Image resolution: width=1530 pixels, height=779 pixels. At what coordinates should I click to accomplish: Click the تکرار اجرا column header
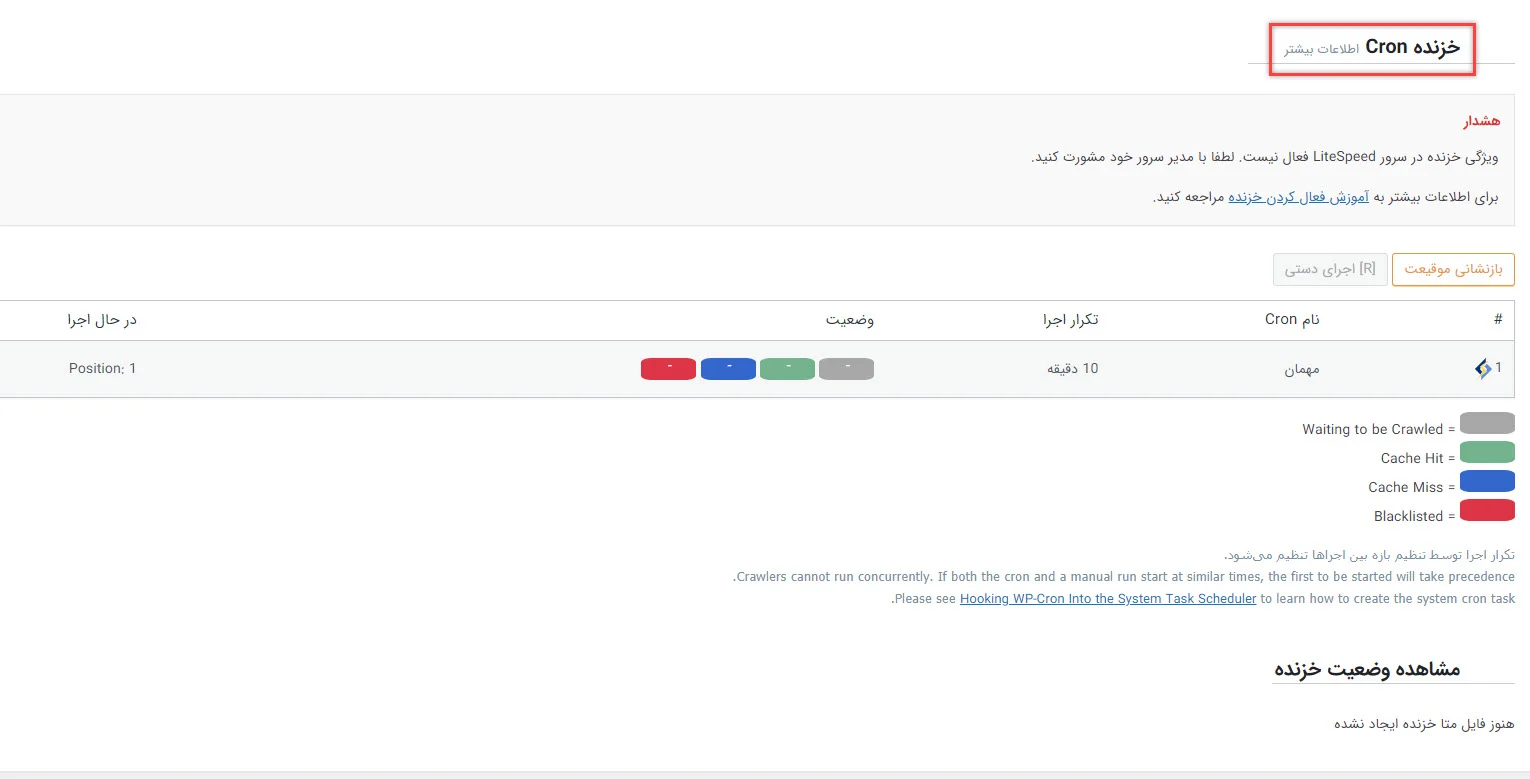[1070, 320]
